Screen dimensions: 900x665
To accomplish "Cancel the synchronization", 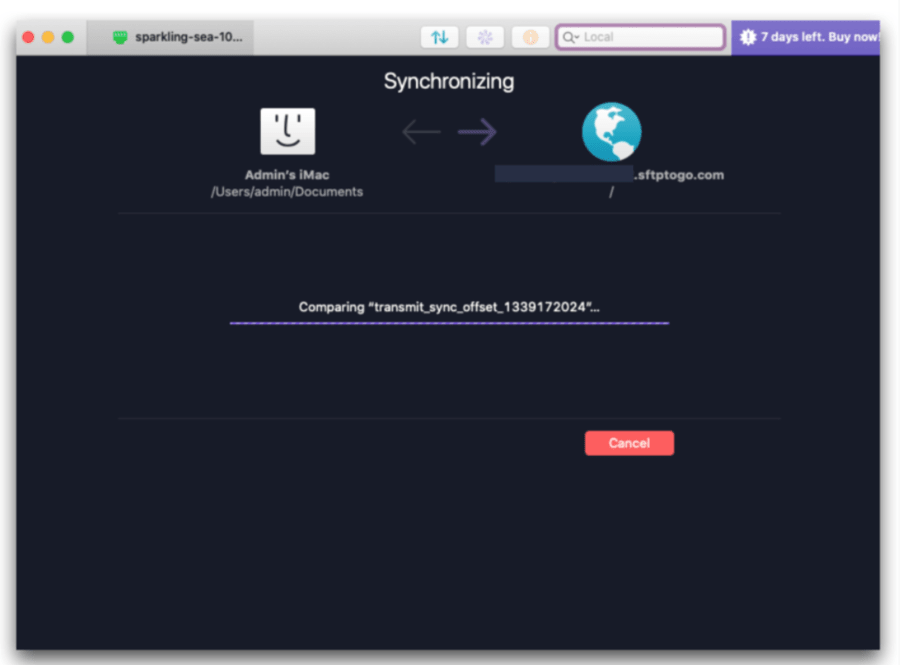I will (629, 443).
